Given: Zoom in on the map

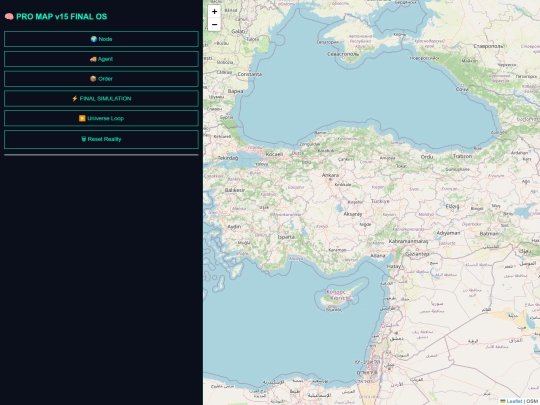Looking at the screenshot, I should pyautogui.click(x=214, y=11).
